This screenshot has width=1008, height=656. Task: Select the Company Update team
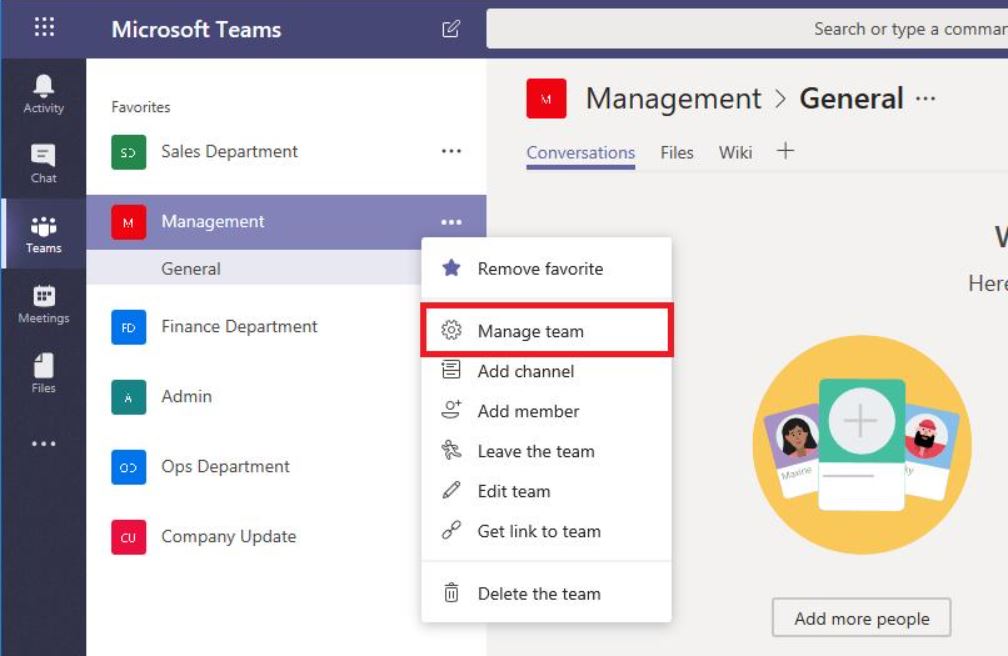tap(254, 537)
